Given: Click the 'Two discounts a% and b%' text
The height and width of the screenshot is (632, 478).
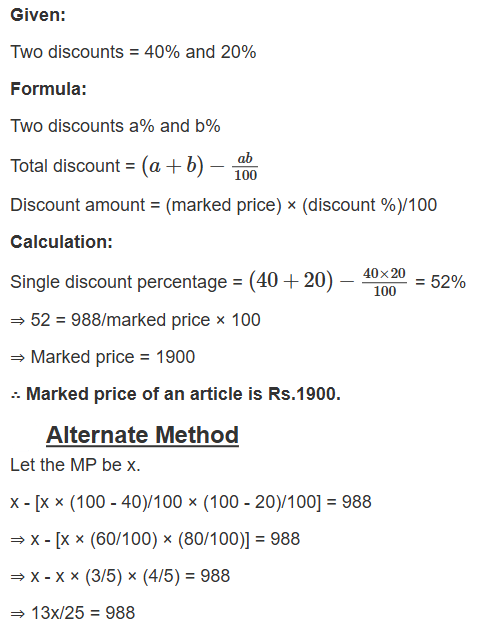Looking at the screenshot, I should (x=115, y=126).
